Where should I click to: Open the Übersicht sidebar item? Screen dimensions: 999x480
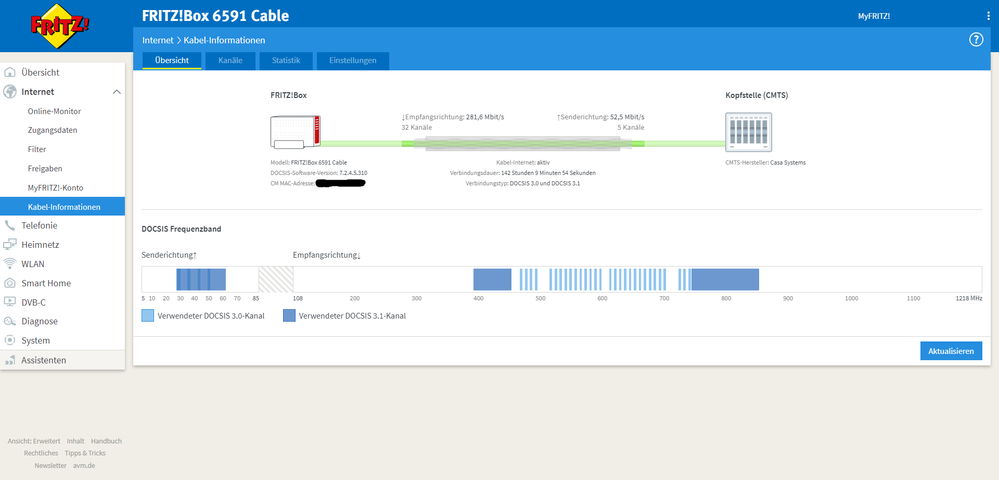pyautogui.click(x=62, y=73)
